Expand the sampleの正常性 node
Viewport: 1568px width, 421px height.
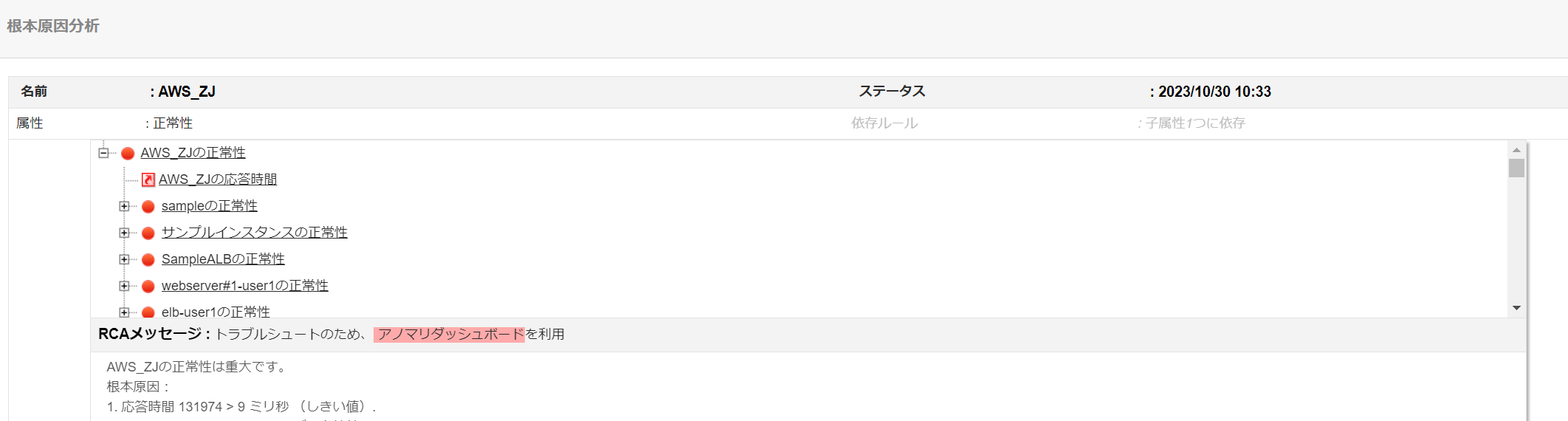(124, 206)
